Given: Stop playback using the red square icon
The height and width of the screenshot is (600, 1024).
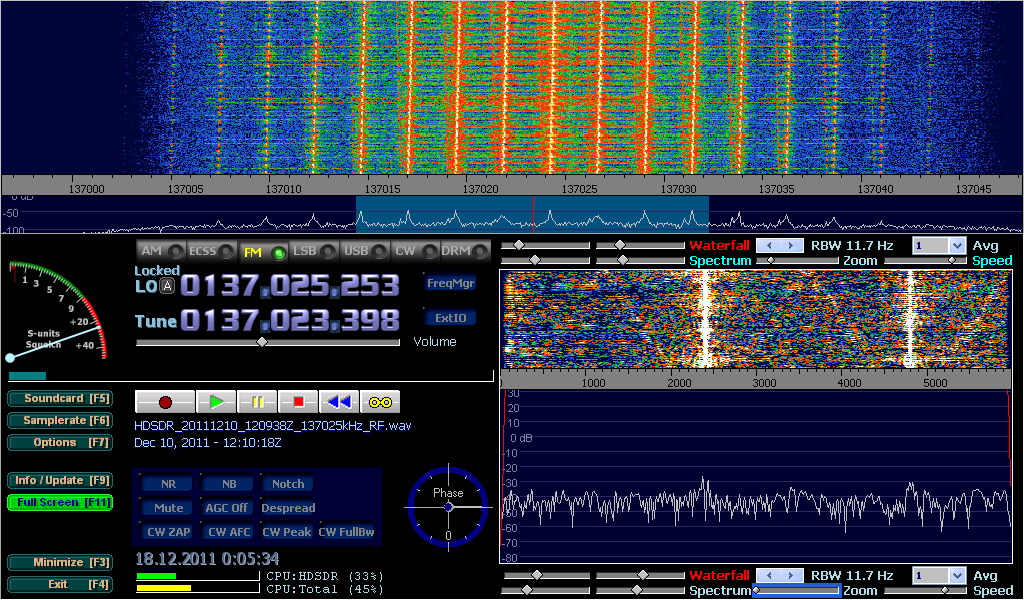Looking at the screenshot, I should [298, 402].
